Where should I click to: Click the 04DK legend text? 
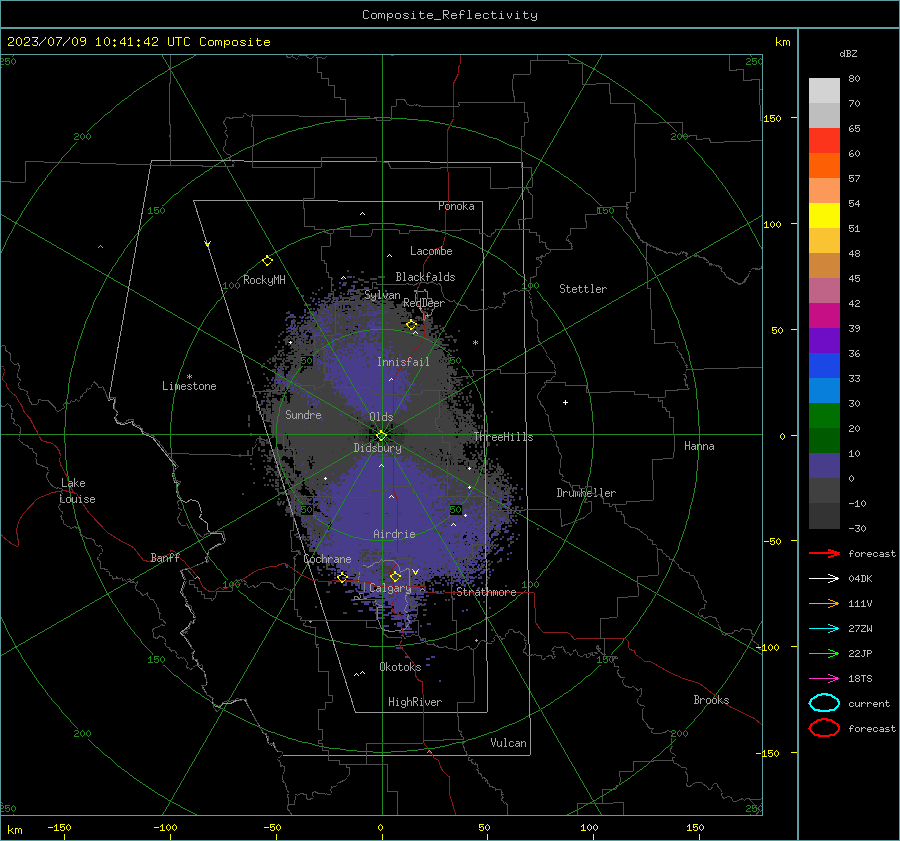coord(860,578)
